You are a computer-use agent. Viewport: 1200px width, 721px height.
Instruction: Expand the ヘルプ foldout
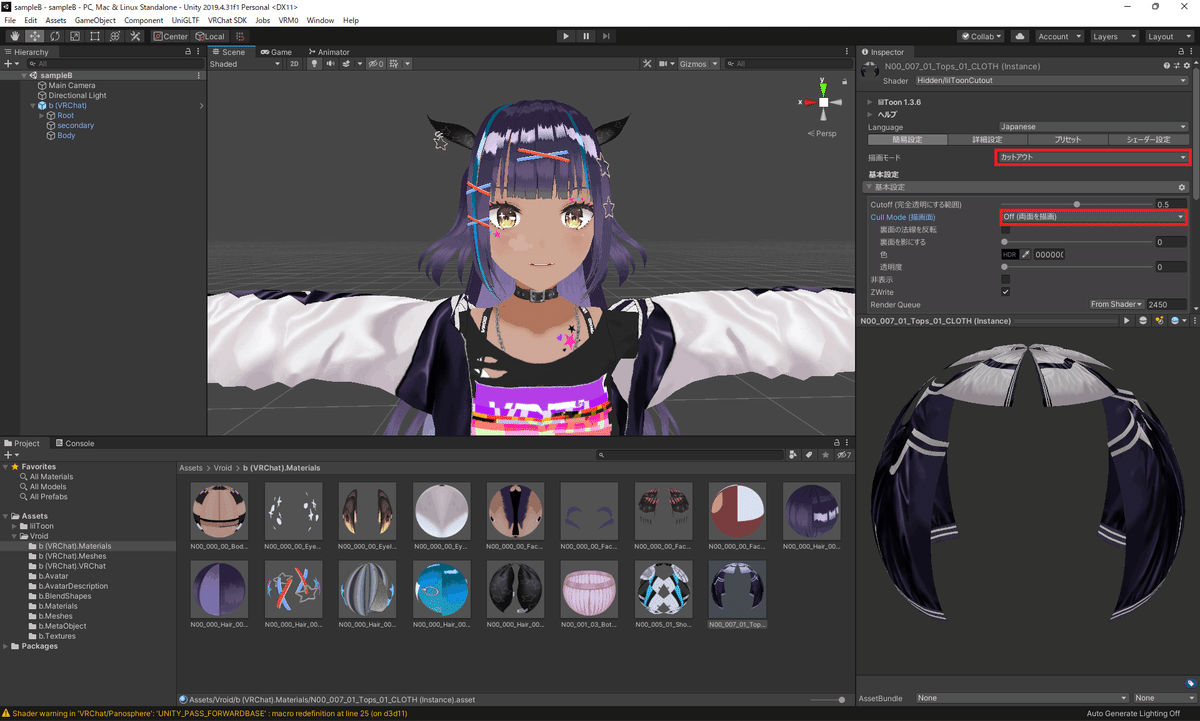click(870, 114)
